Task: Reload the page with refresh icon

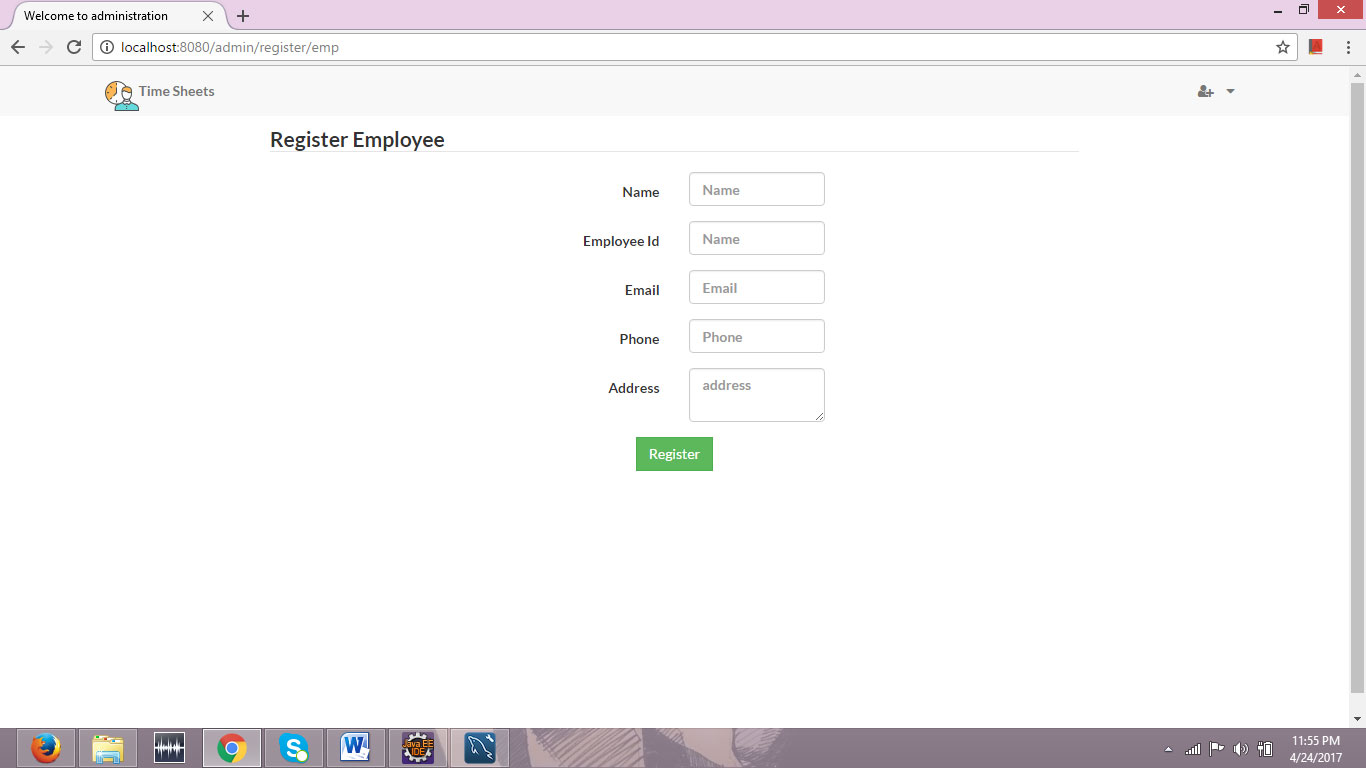Action: [73, 47]
